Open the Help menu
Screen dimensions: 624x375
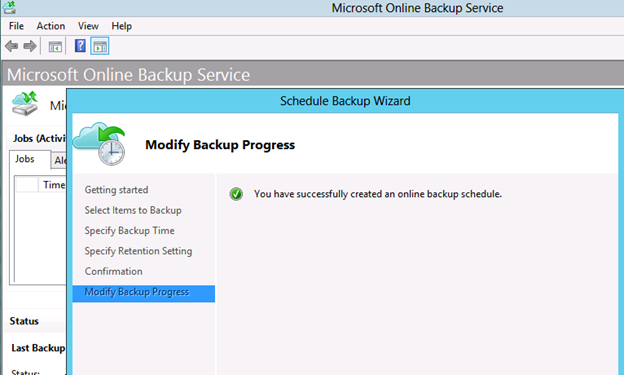(121, 26)
